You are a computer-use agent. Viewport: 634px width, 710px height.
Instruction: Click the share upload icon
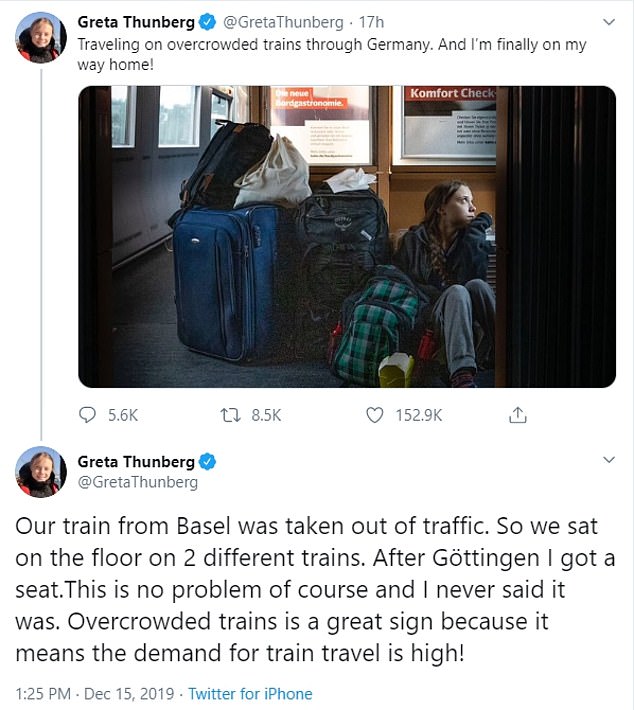(518, 414)
